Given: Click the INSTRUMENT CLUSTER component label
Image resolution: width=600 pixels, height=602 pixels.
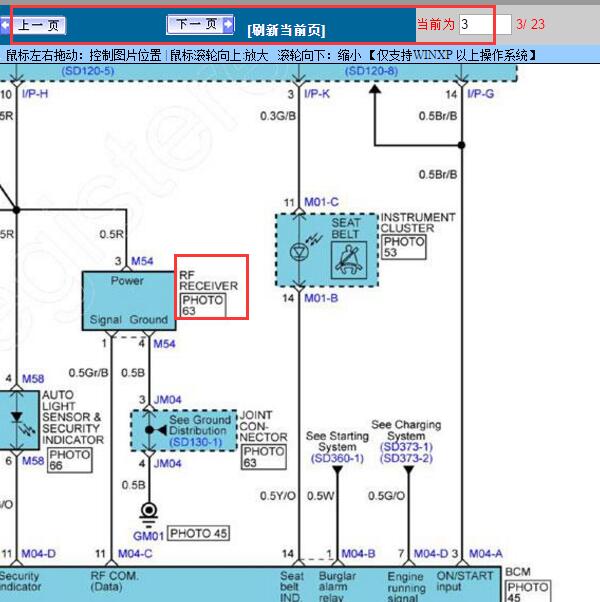Looking at the screenshot, I should click(x=418, y=223).
